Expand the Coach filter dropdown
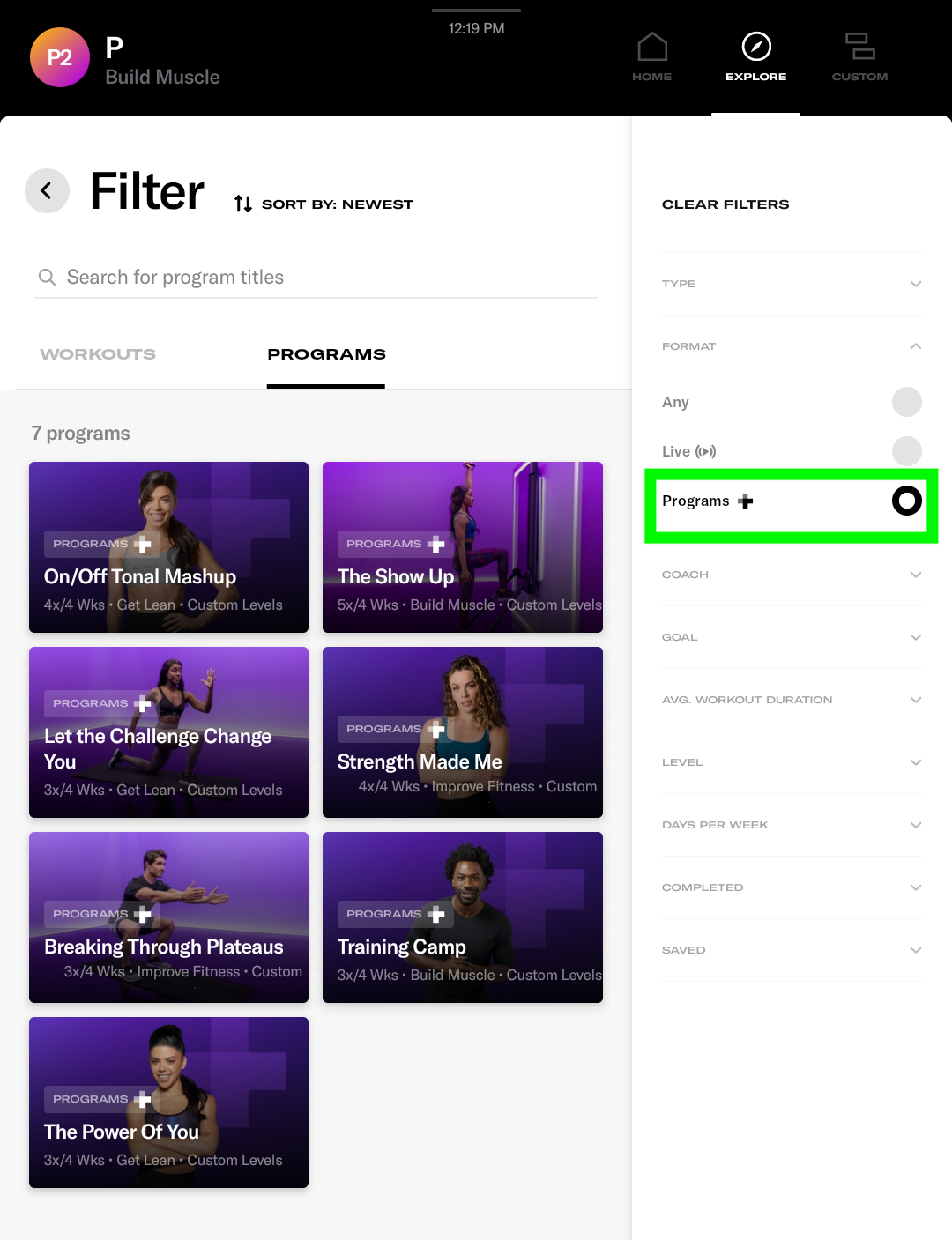The height and width of the screenshot is (1240, 952). point(915,575)
